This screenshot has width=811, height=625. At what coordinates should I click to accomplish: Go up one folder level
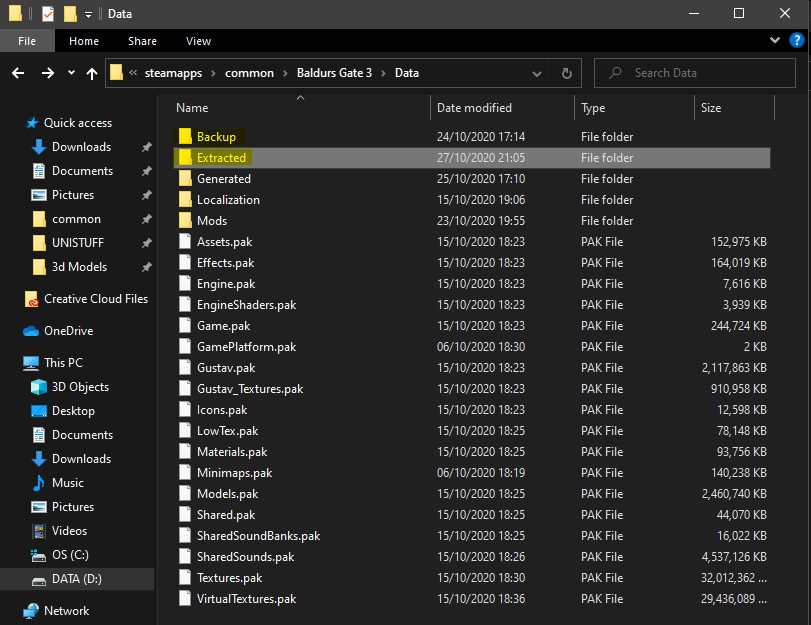click(92, 73)
